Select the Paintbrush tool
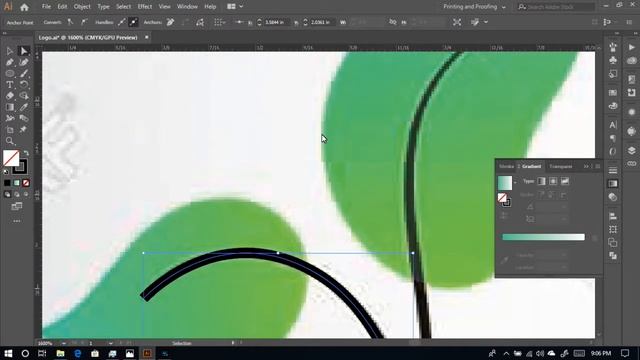 tap(24, 73)
